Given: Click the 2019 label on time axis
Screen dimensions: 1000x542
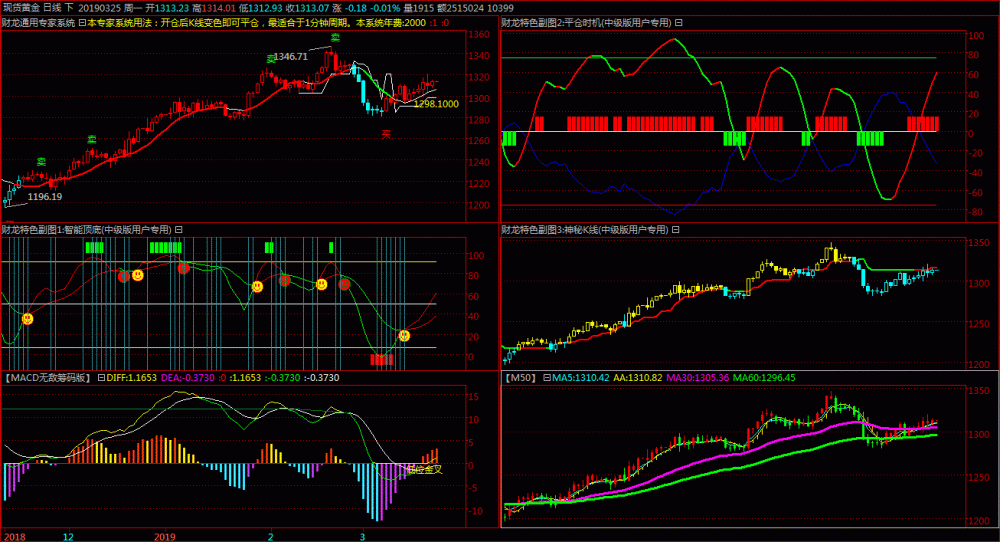Looking at the screenshot, I should [165, 536].
